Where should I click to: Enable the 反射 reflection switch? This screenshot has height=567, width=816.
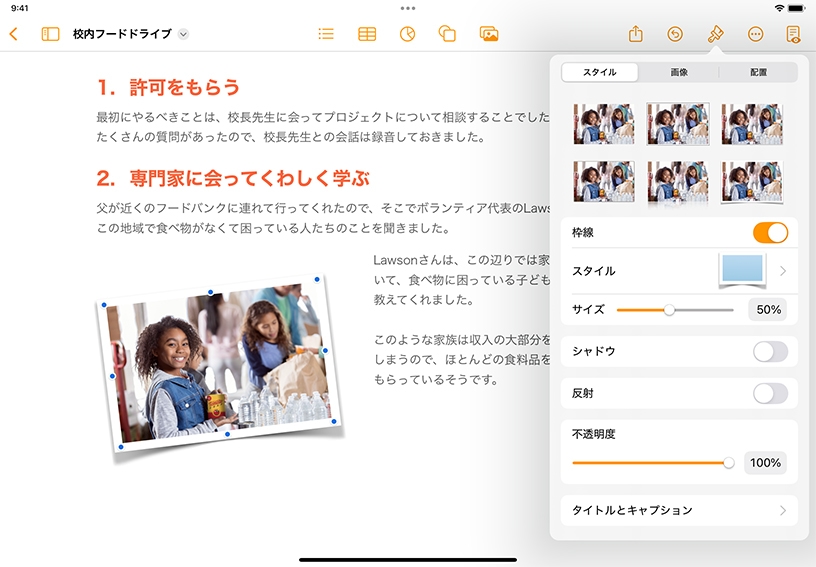770,393
